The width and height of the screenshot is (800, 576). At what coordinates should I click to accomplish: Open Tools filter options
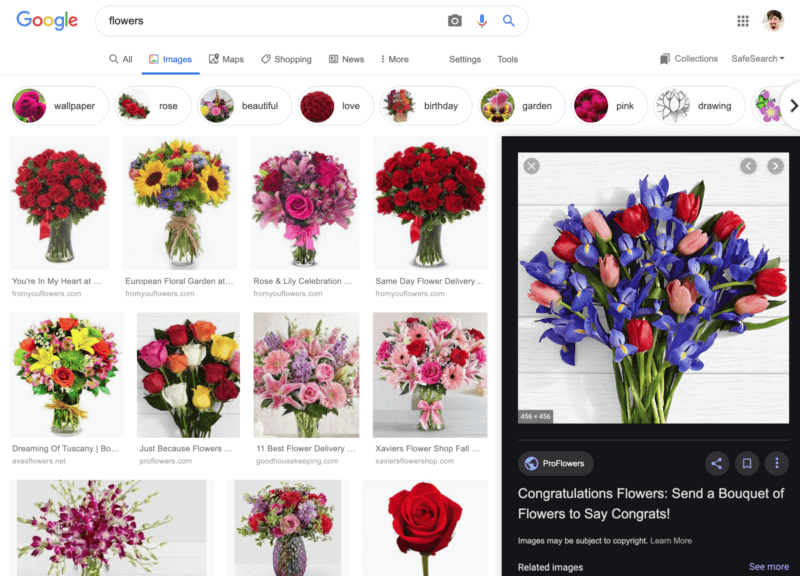pos(508,59)
